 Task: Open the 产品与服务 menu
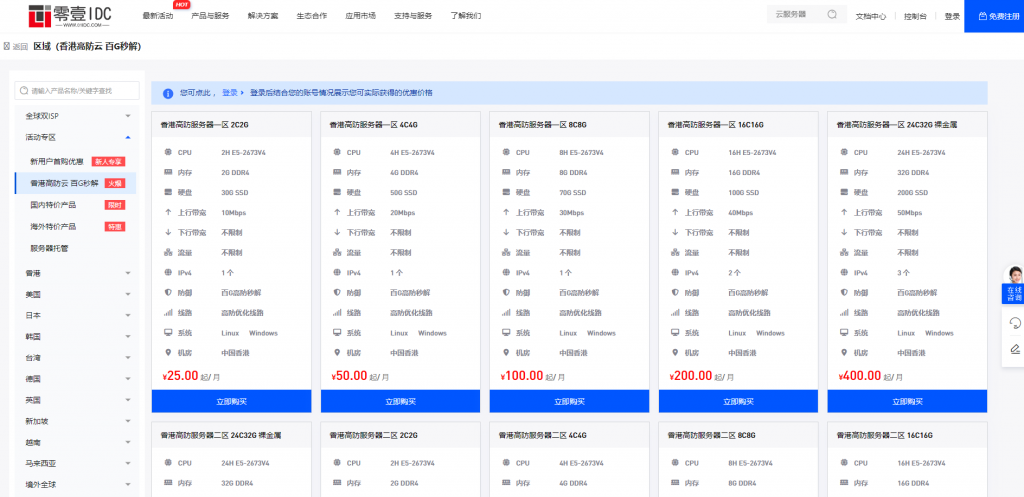[210, 16]
